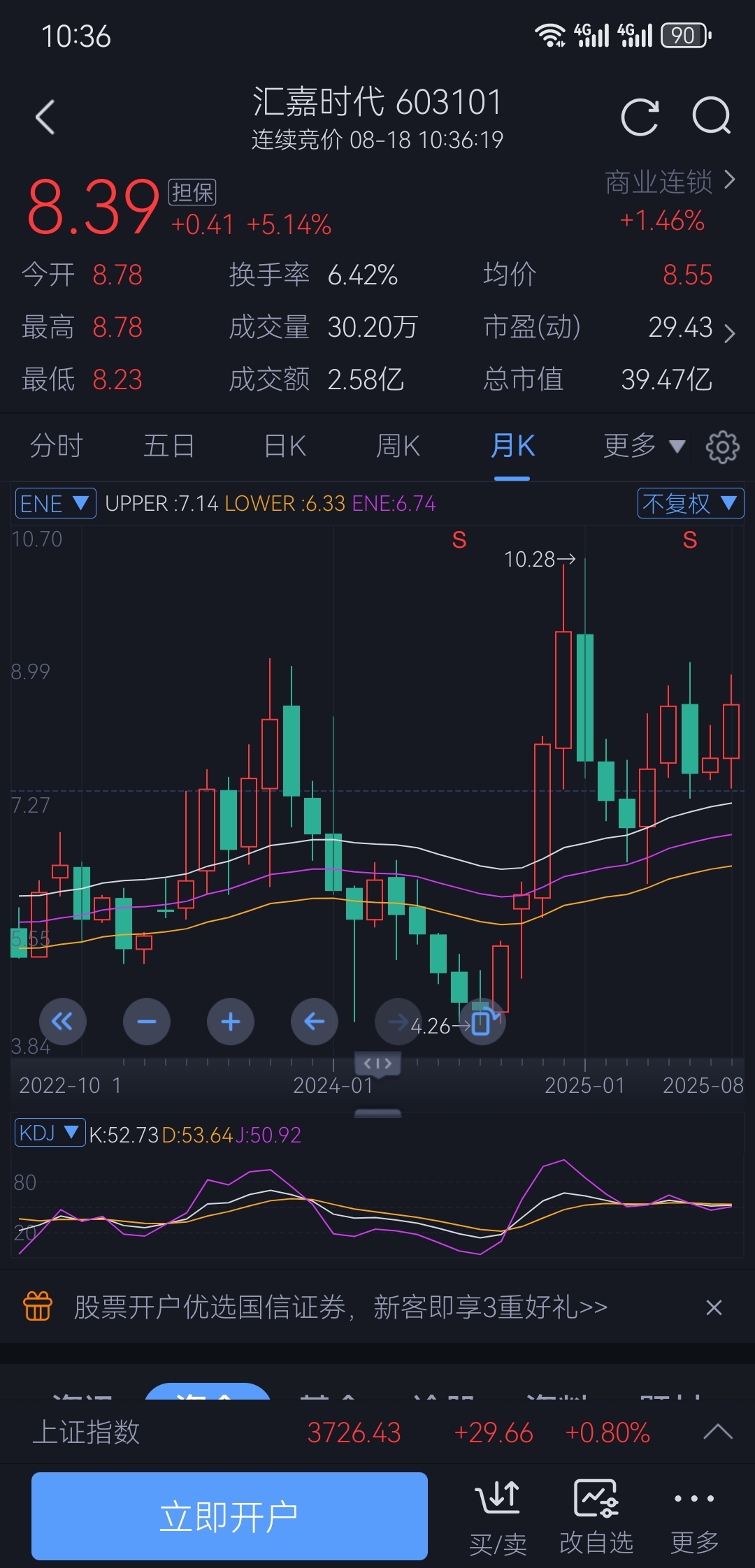The height and width of the screenshot is (1568, 755).
Task: Switch to 周K tab
Action: tap(398, 446)
